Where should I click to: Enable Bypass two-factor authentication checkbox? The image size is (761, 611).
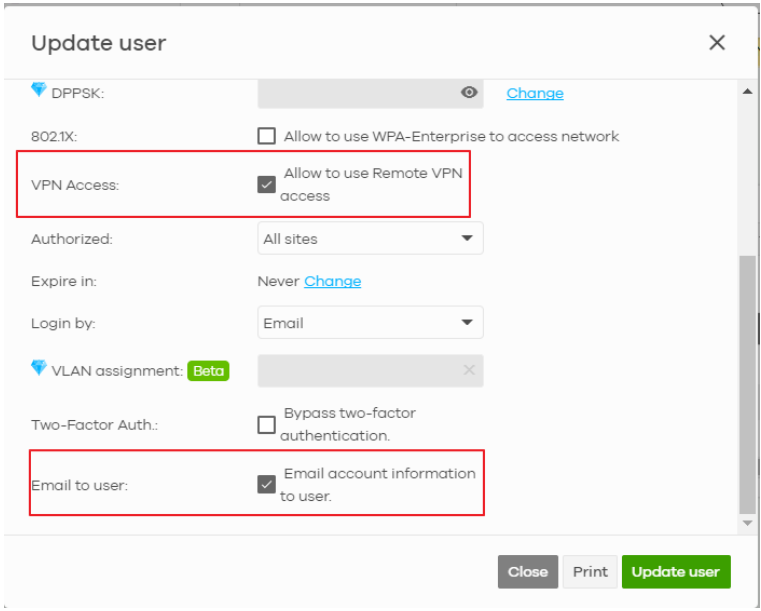click(x=266, y=425)
